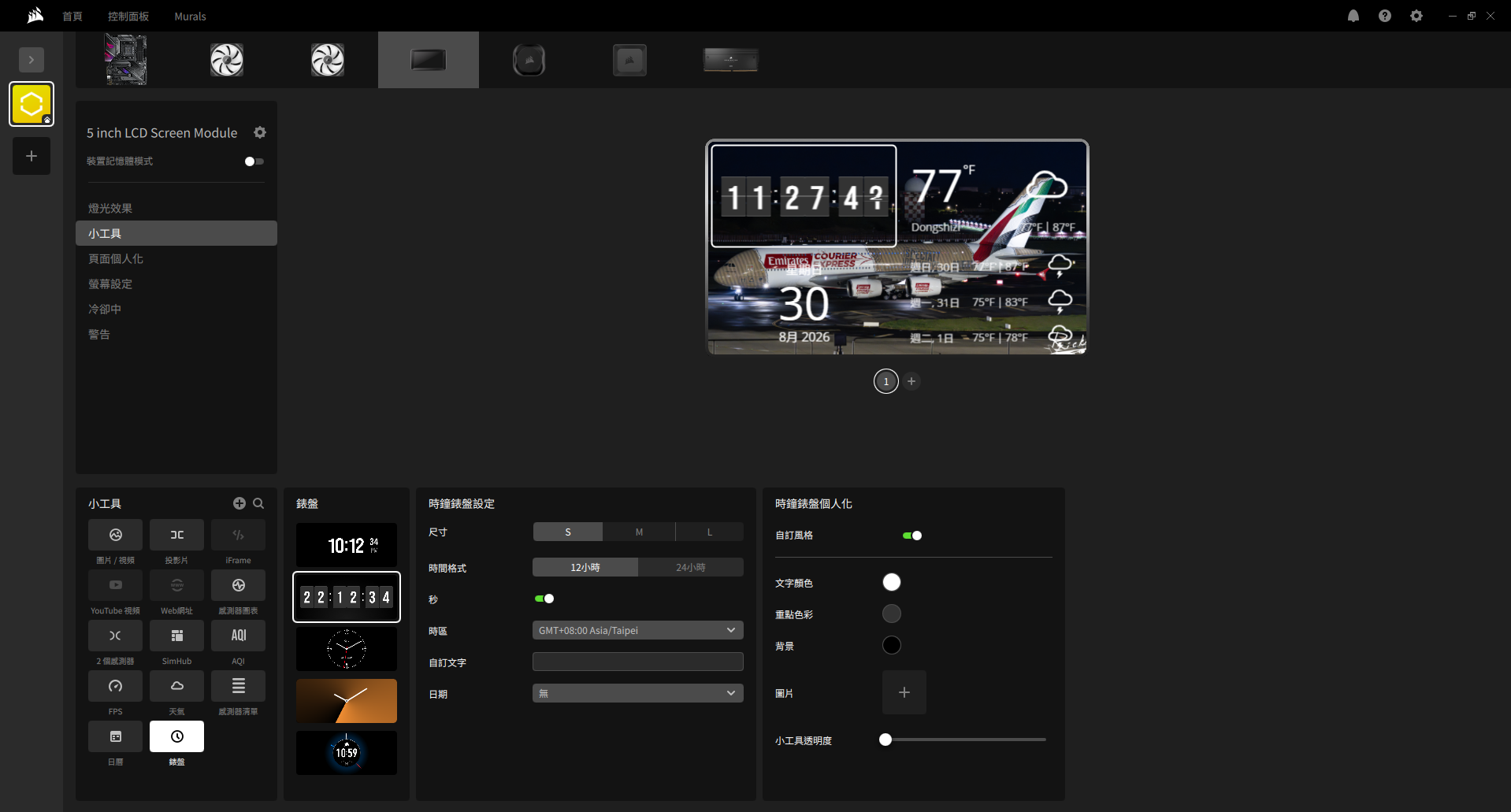The width and height of the screenshot is (1511, 812).
Task: Choose 12小時 time format
Action: point(585,567)
